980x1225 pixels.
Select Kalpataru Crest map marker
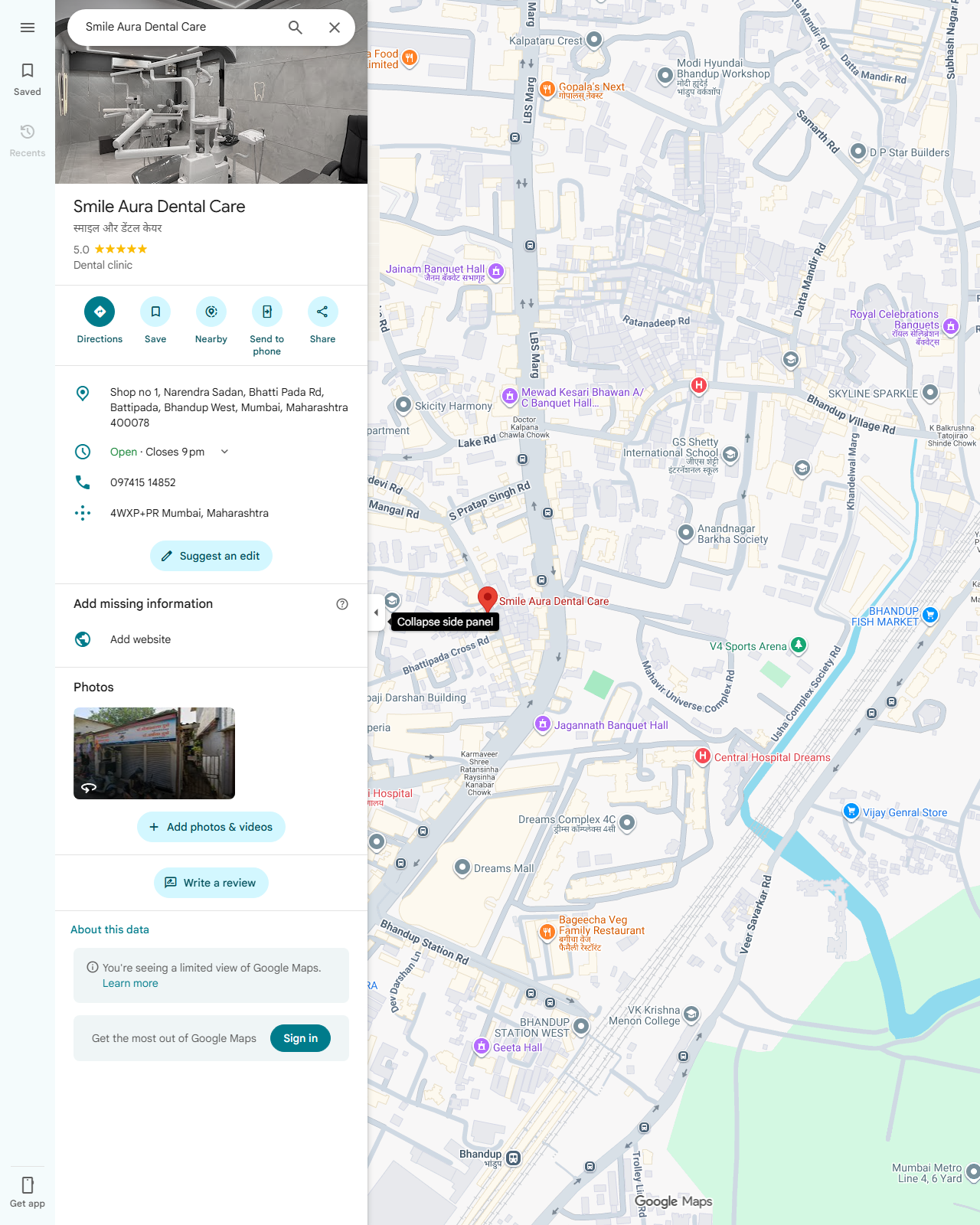click(594, 39)
